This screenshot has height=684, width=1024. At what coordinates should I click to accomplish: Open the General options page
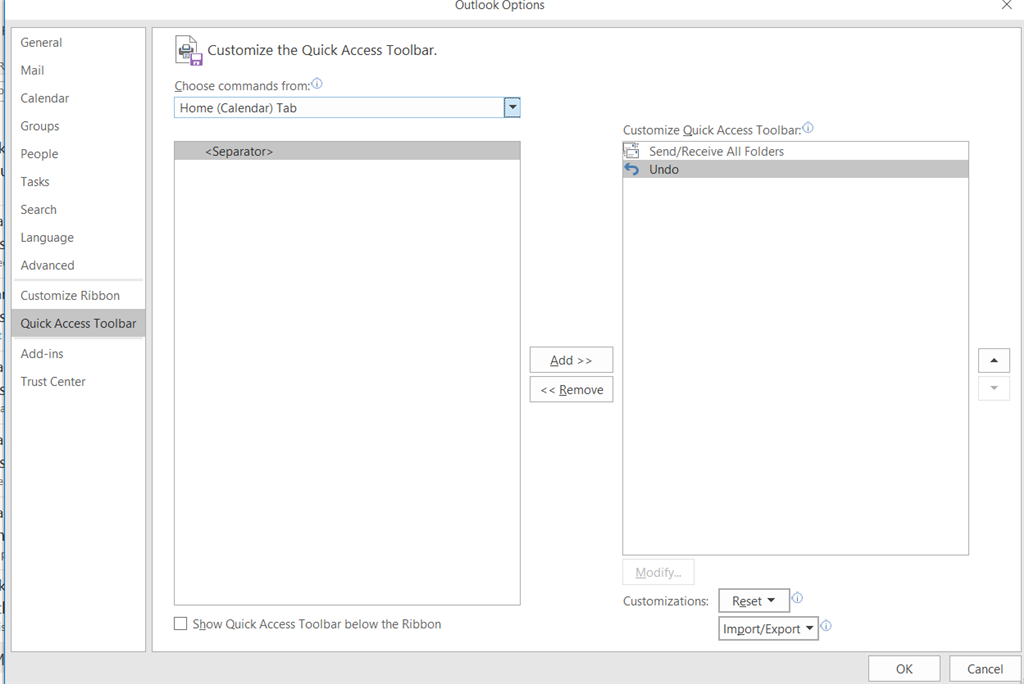tap(78, 42)
